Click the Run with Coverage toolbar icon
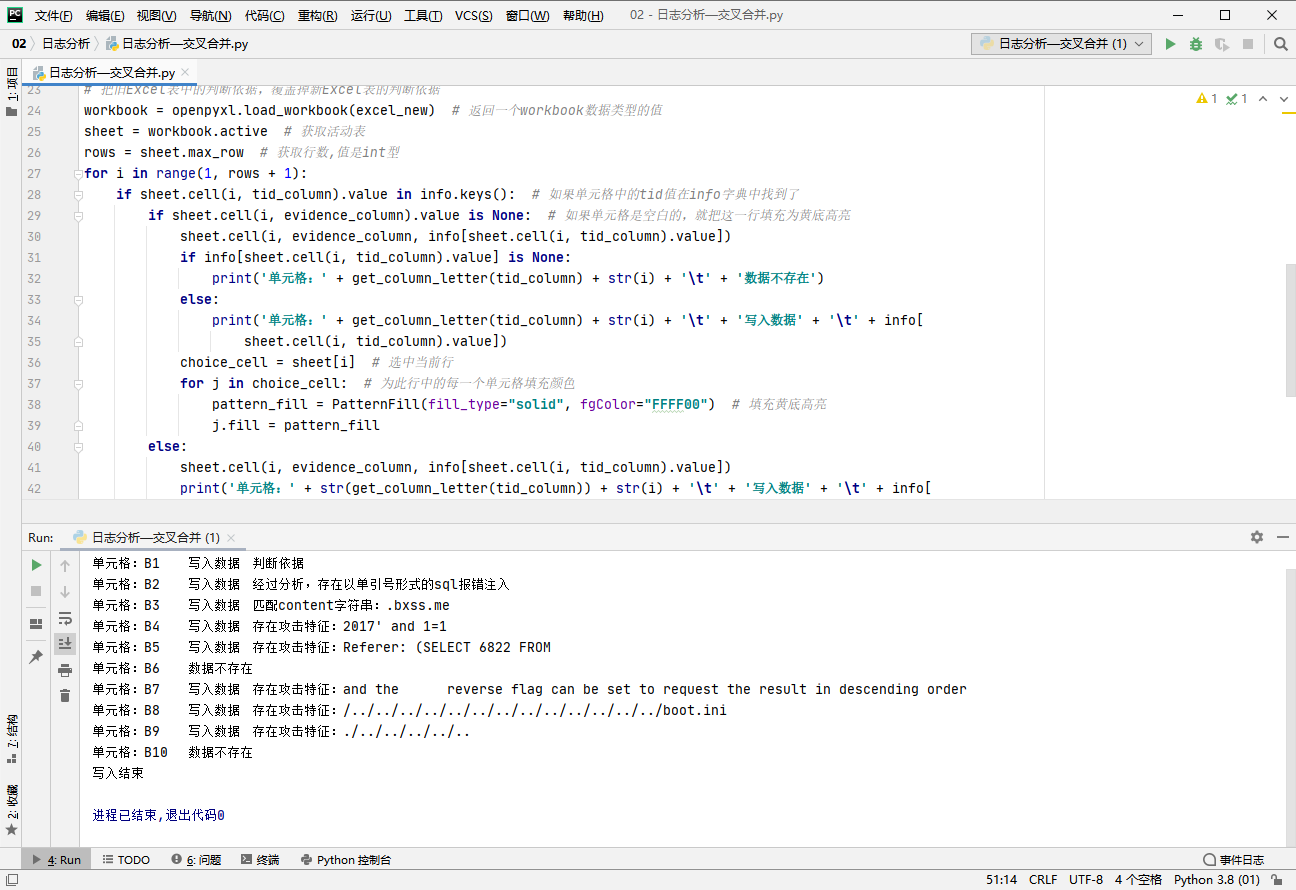Screen dimensions: 1296x890 pyautogui.click(x=1222, y=44)
